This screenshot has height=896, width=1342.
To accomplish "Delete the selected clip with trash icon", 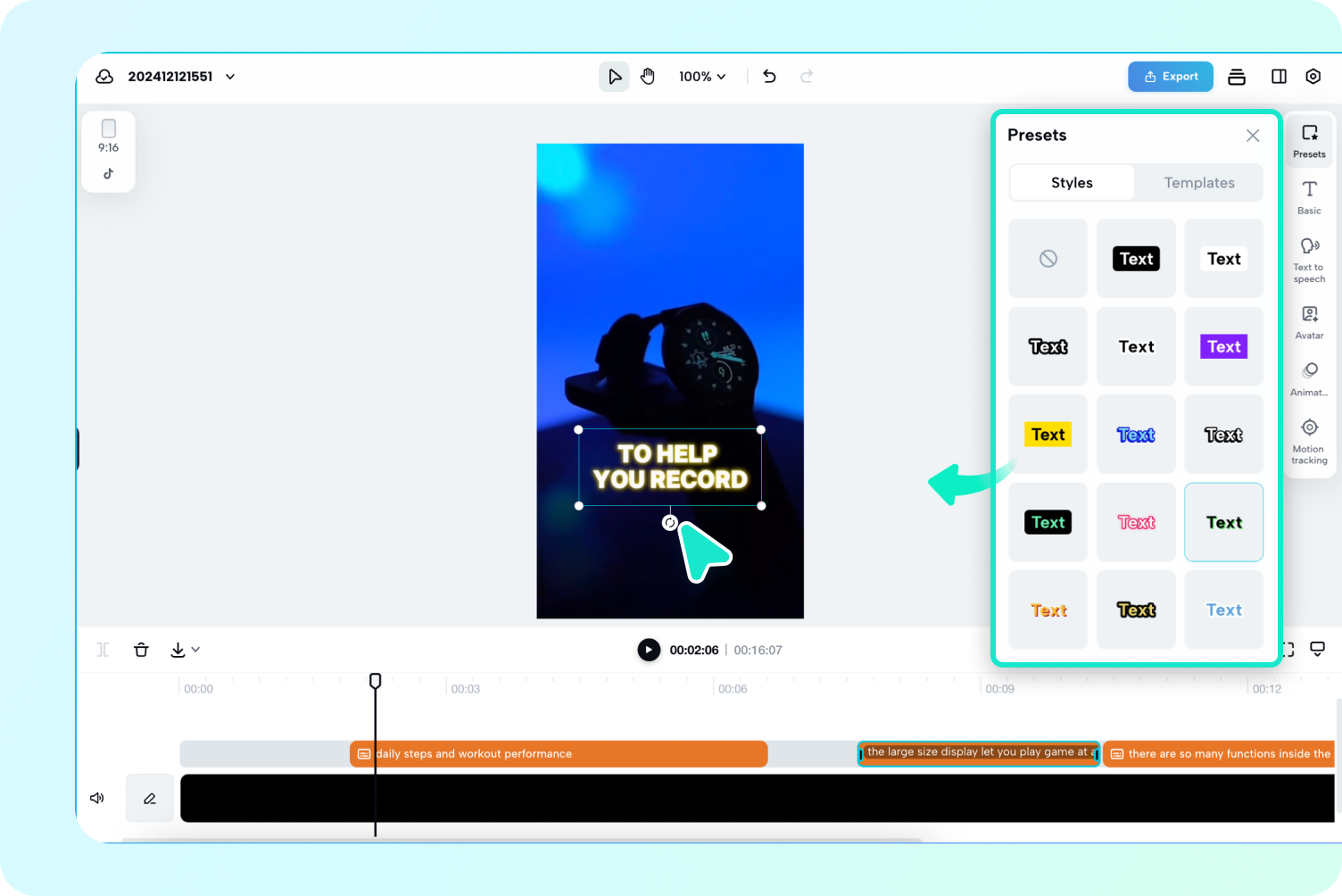I will click(141, 650).
